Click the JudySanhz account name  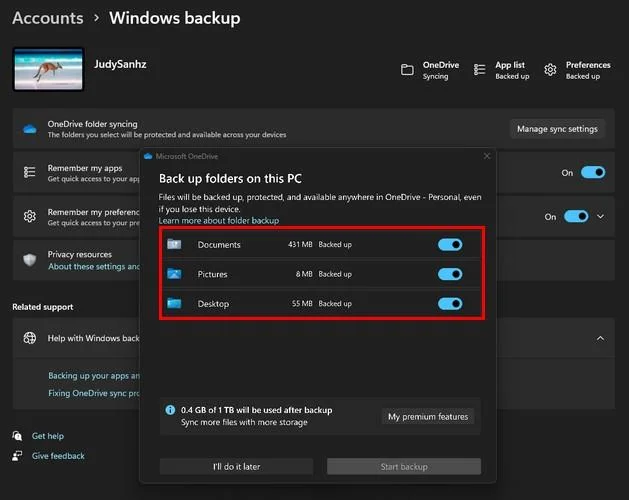[x=120, y=64]
